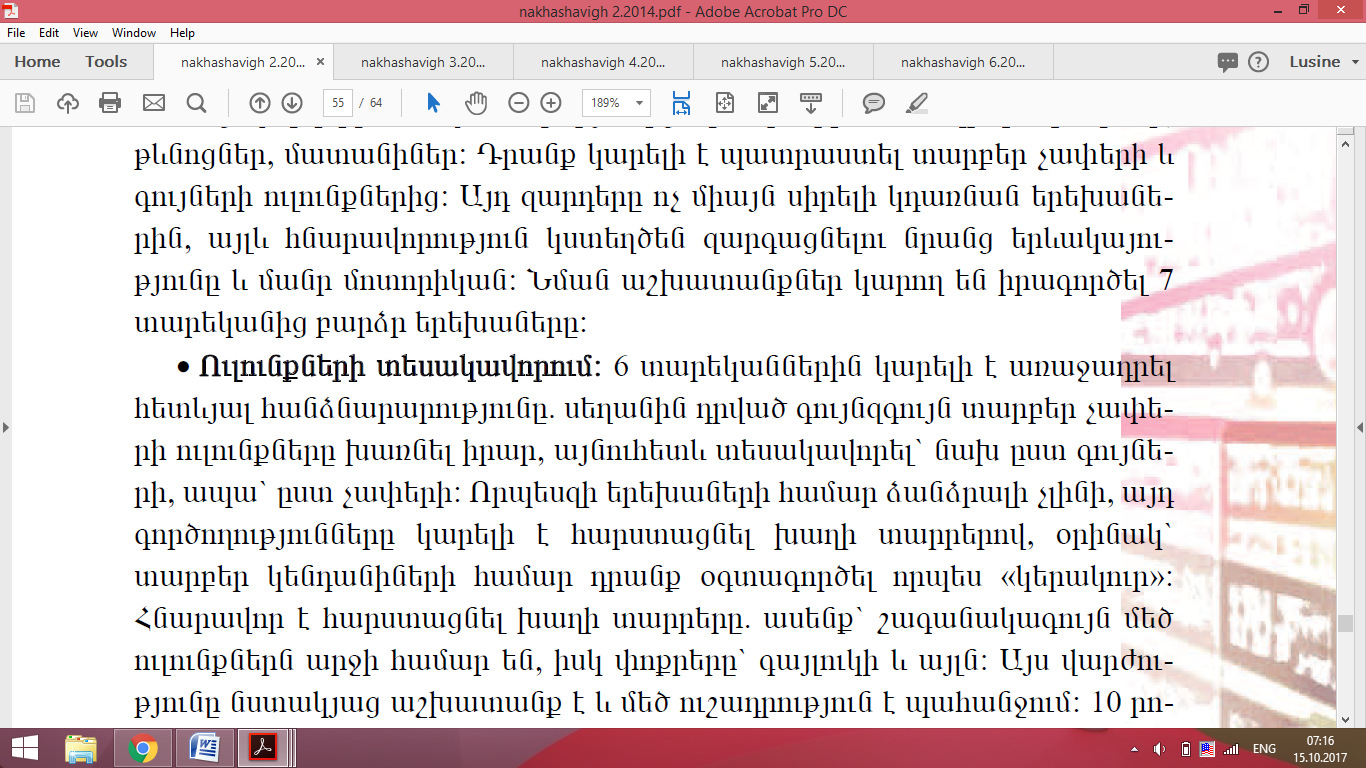The image size is (1366, 768).
Task: Zoom in with the plus button
Action: click(551, 103)
